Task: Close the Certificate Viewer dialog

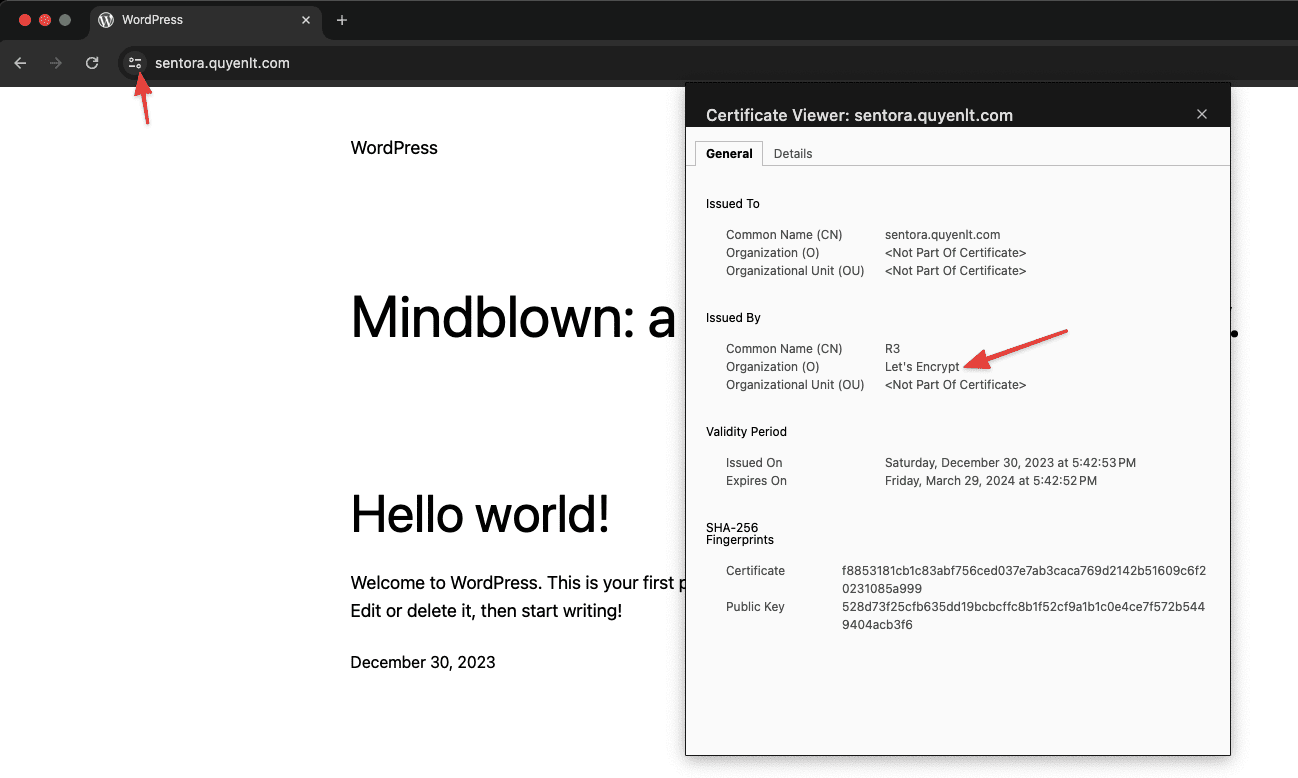Action: tap(1202, 114)
